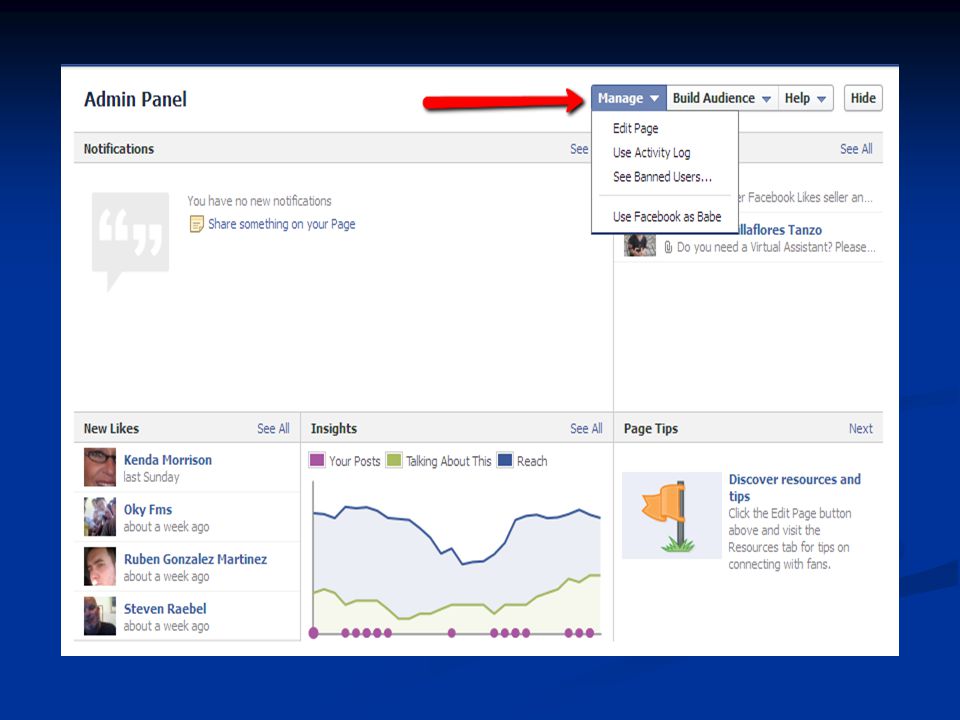
Task: Click attachment paperclip icon in Virtual Assistant message
Action: point(668,247)
